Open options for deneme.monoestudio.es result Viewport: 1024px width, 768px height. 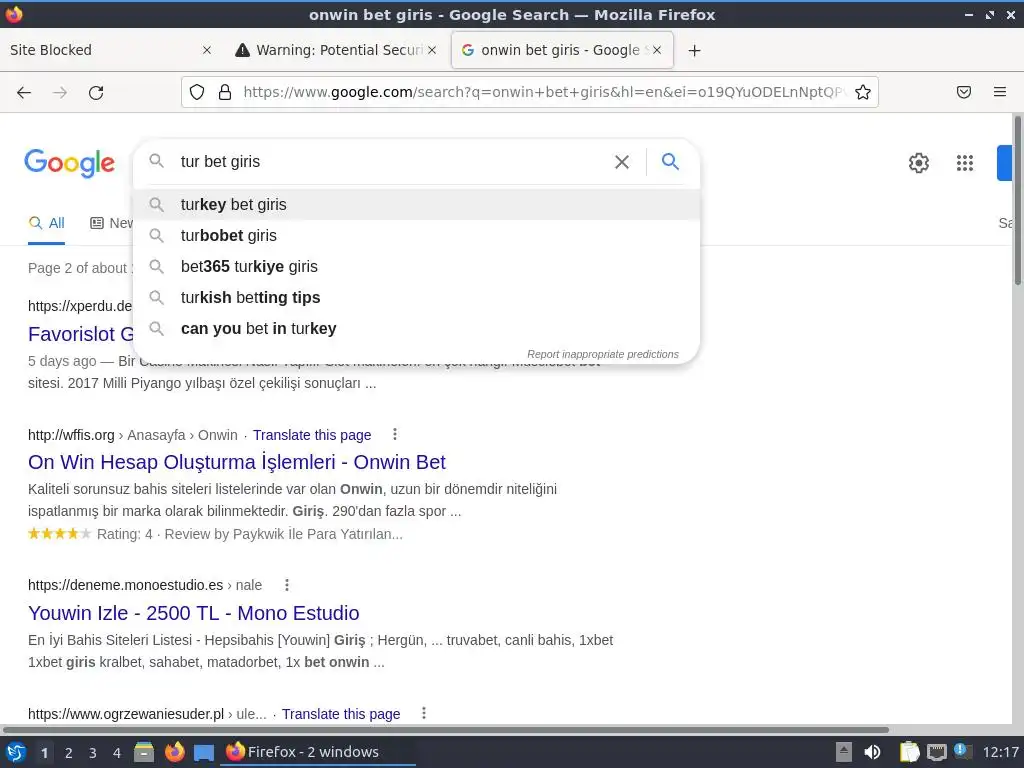click(286, 584)
